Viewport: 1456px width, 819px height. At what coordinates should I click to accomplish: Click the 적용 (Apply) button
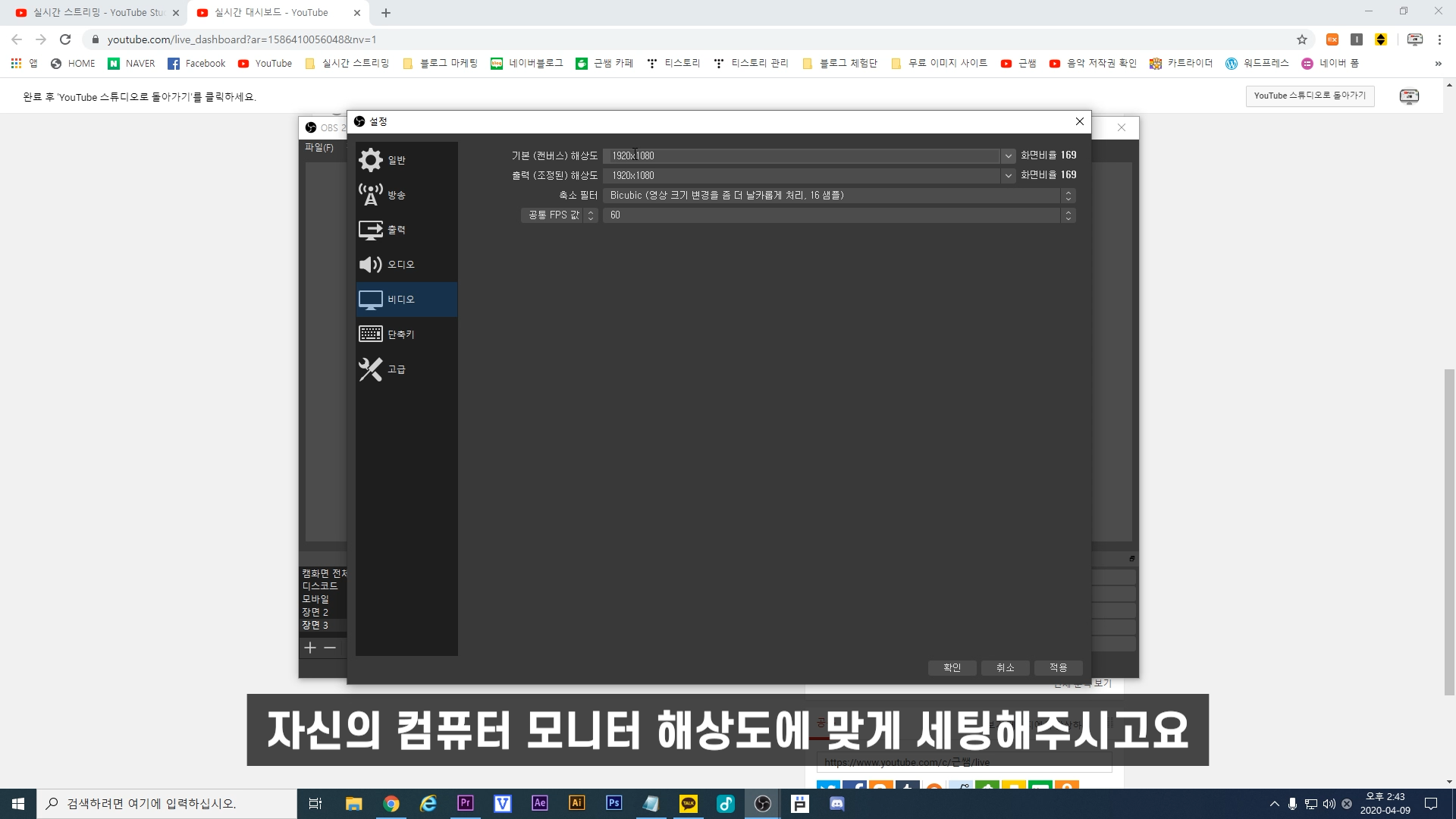tap(1058, 667)
